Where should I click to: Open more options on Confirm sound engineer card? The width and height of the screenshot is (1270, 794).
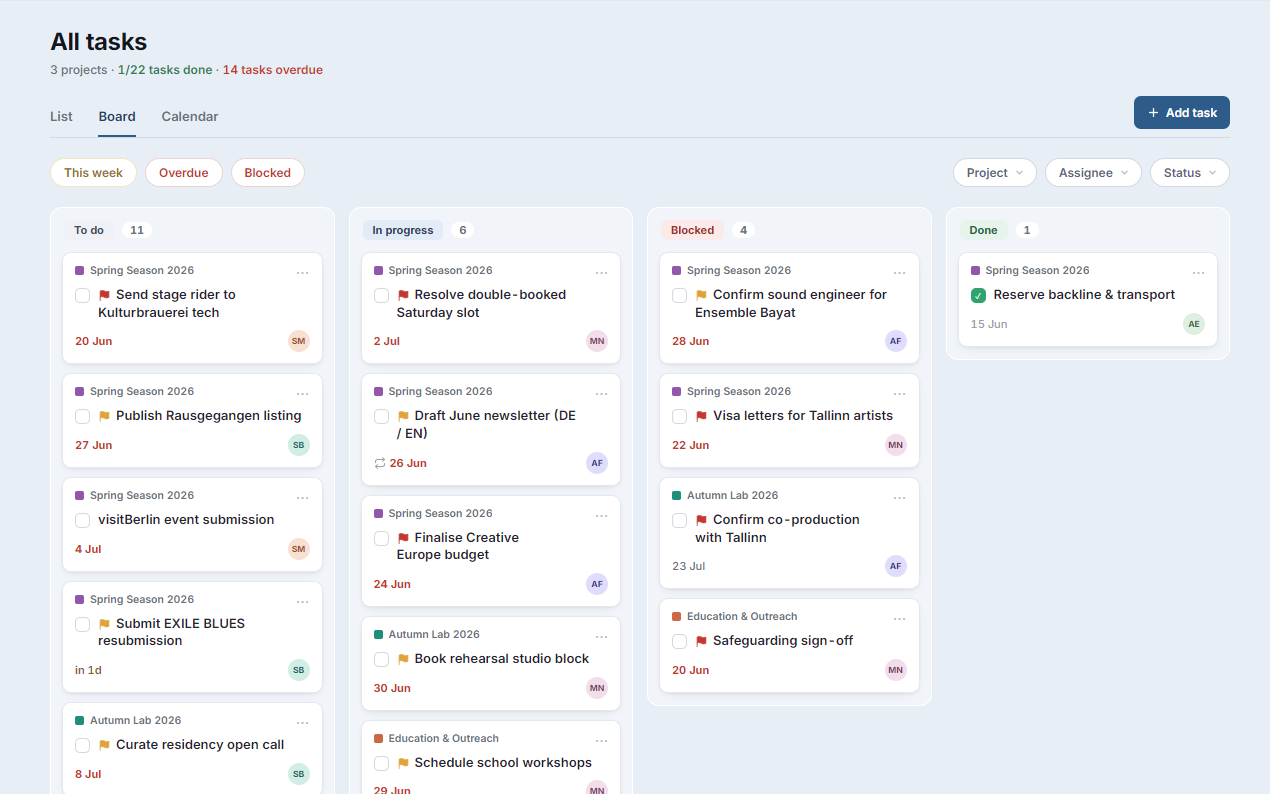click(899, 272)
